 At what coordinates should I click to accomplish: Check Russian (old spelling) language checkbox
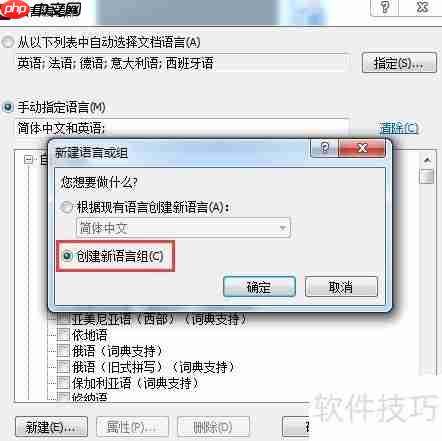[x=63, y=367]
